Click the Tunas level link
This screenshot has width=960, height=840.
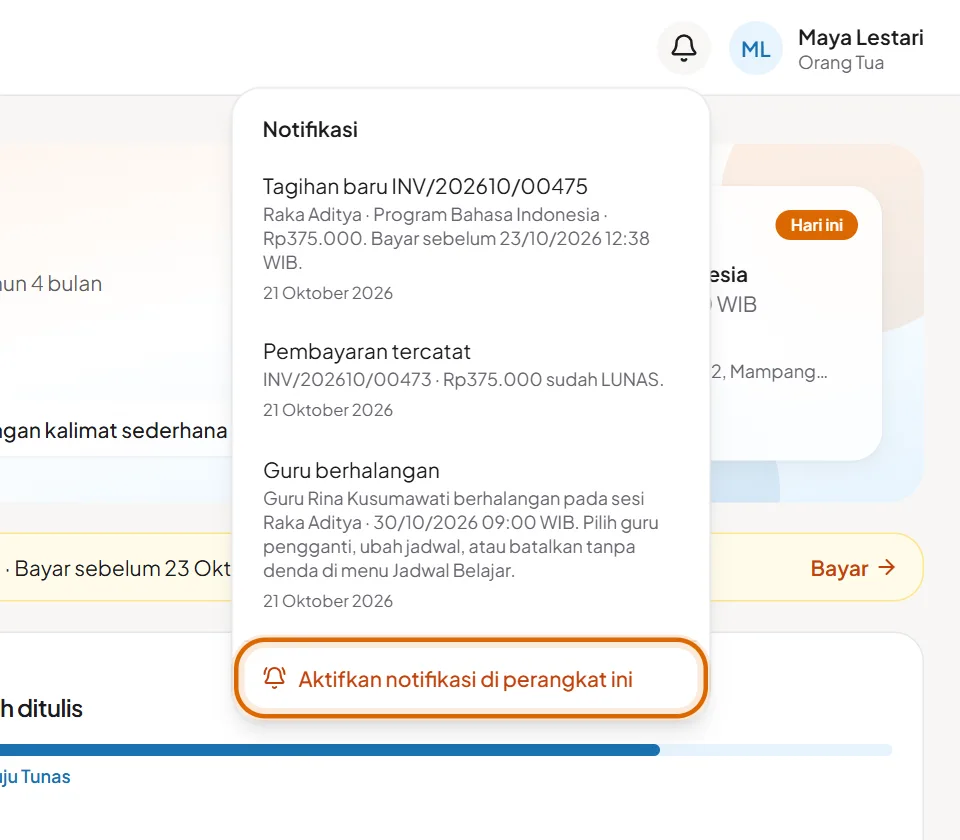tap(36, 776)
